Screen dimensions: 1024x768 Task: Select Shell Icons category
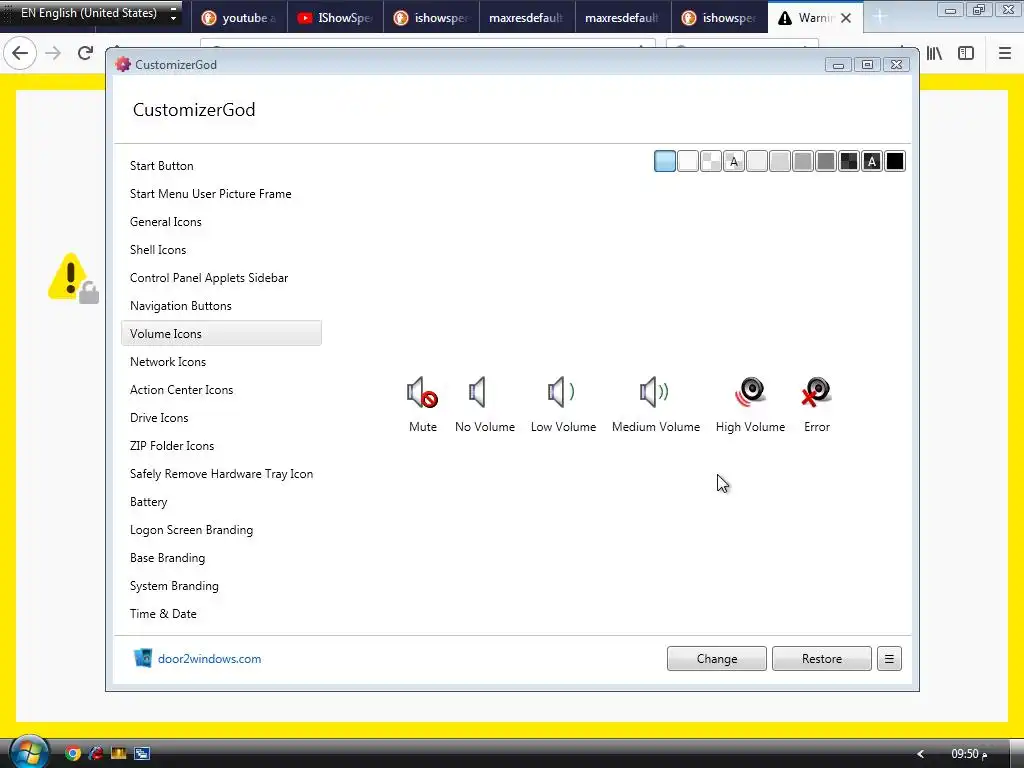[221, 250]
